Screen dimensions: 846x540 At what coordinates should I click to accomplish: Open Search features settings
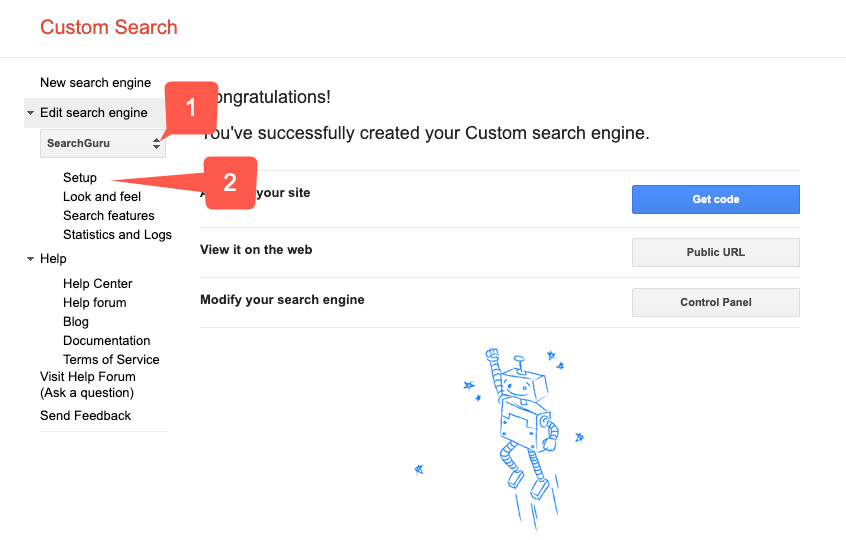tap(108, 215)
